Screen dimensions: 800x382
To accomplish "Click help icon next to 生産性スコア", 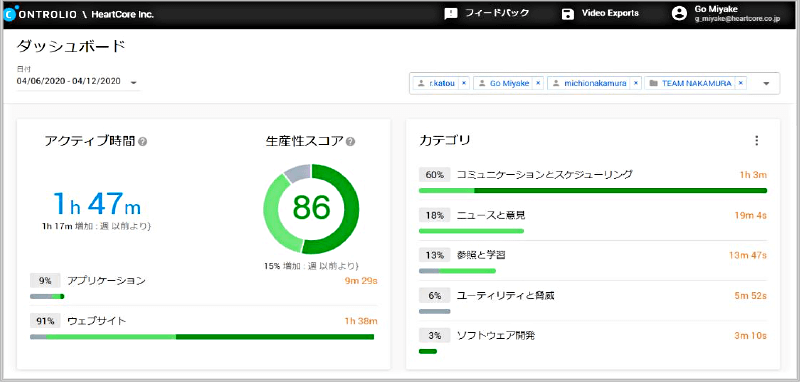I will (x=350, y=141).
